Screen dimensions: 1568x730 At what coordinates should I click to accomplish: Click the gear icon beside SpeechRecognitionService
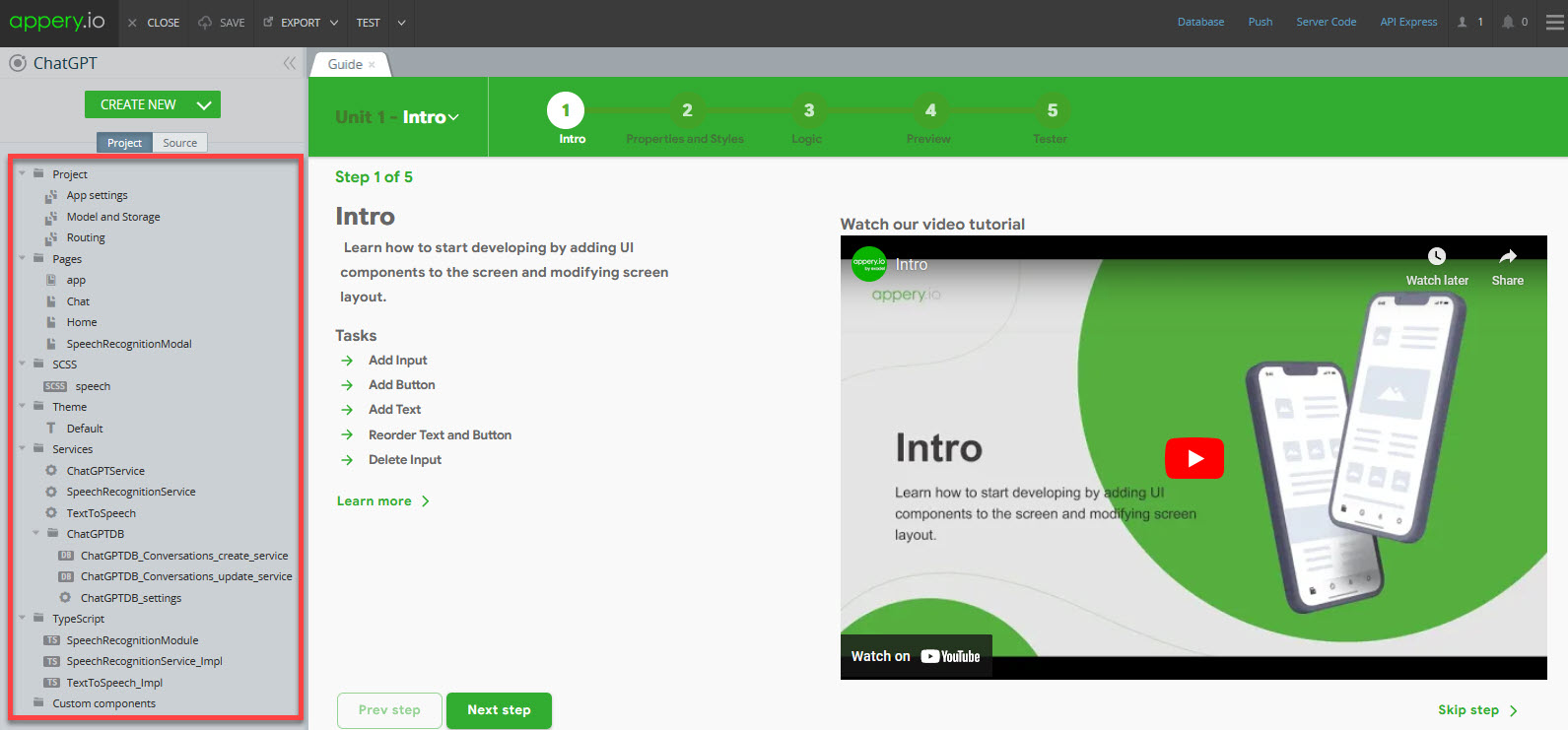pyautogui.click(x=51, y=492)
